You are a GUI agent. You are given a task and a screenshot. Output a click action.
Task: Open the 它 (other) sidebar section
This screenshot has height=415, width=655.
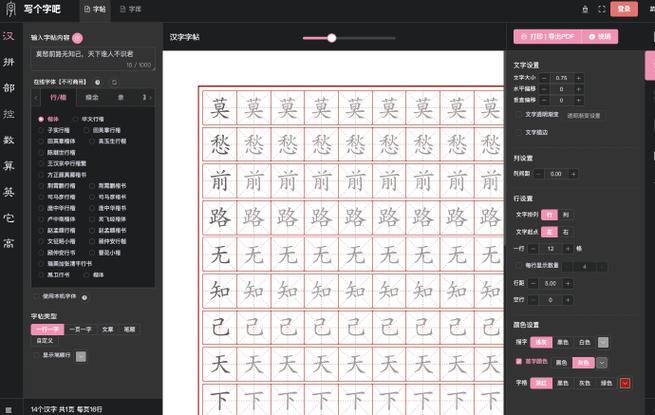8,217
